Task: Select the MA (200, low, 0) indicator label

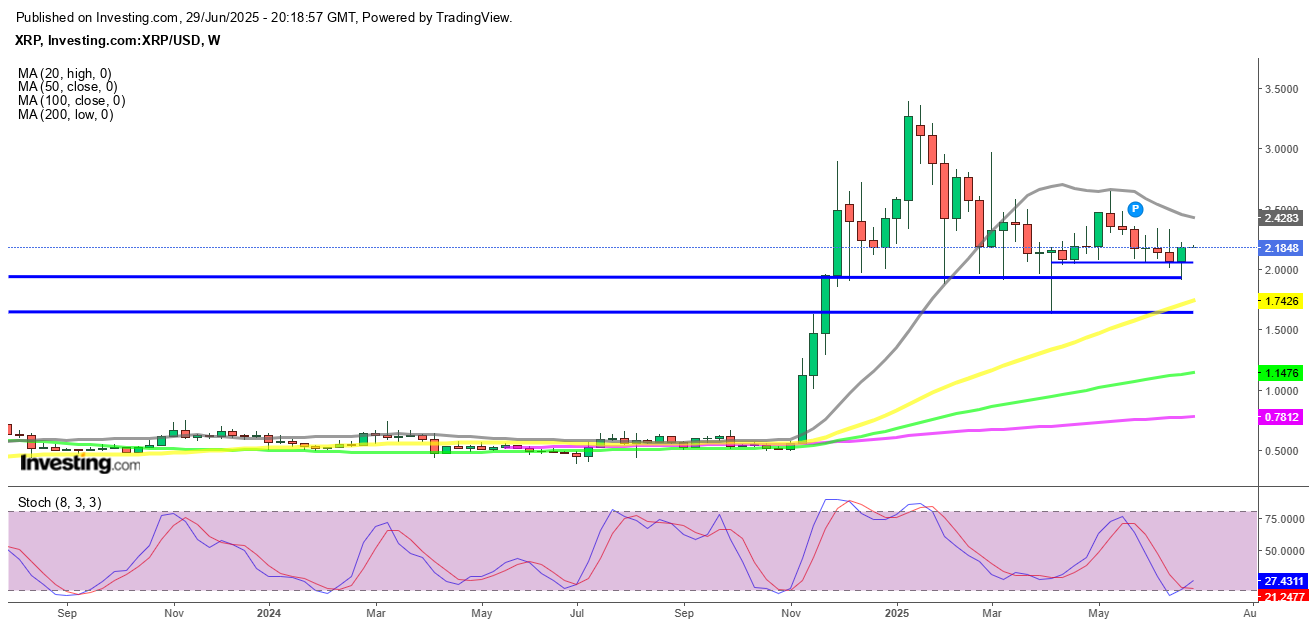Action: 65,115
